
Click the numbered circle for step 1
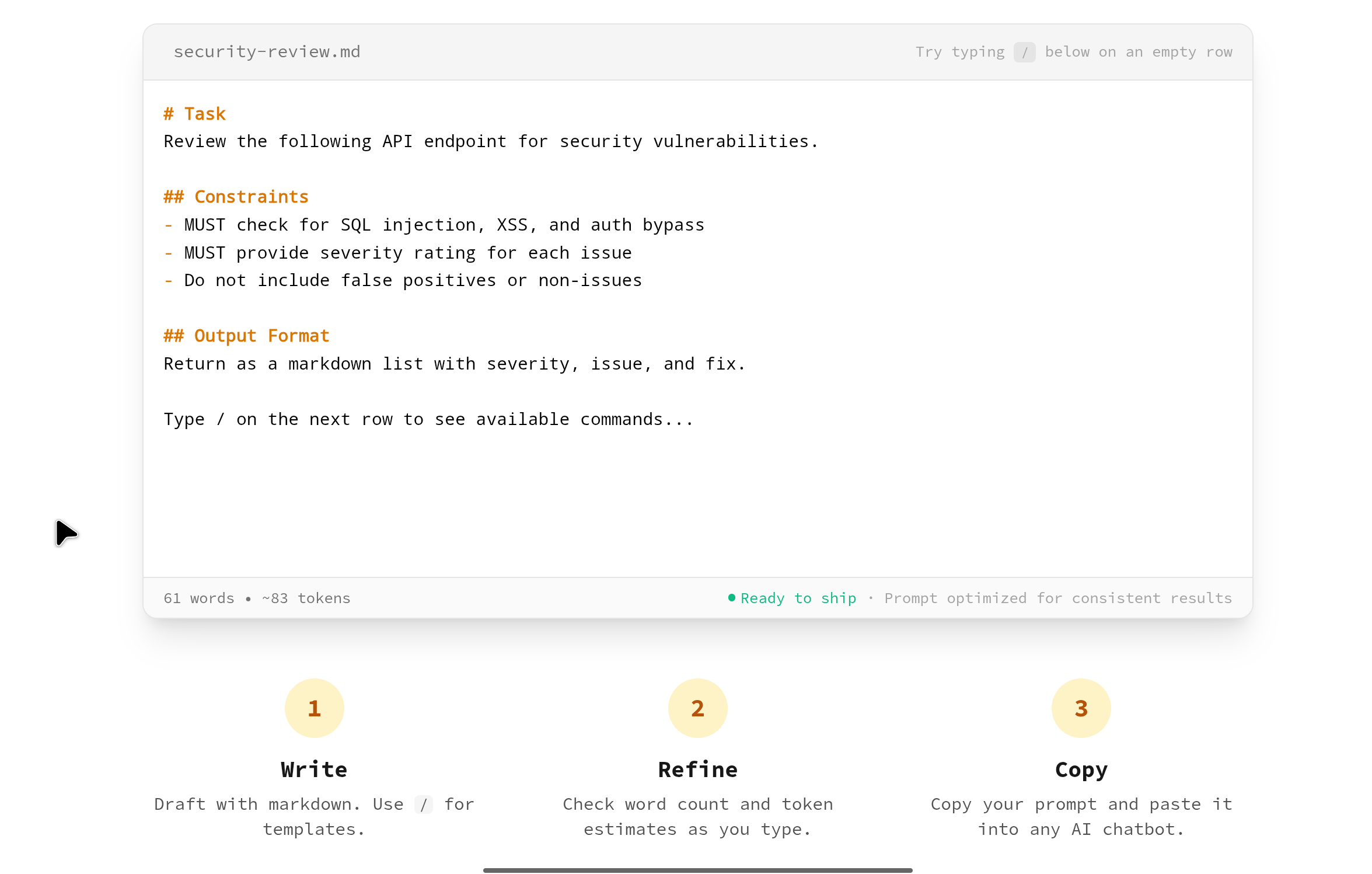tap(314, 708)
